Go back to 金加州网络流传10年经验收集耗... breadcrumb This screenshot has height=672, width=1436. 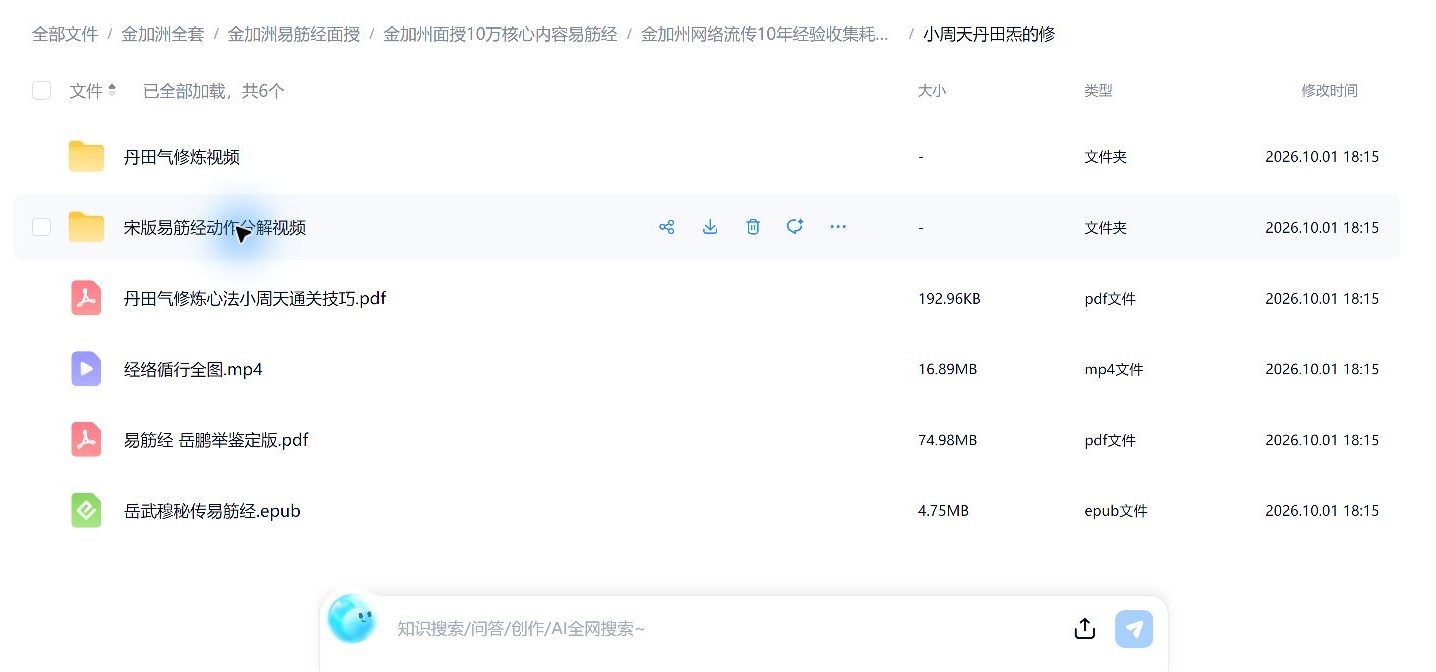click(x=765, y=34)
